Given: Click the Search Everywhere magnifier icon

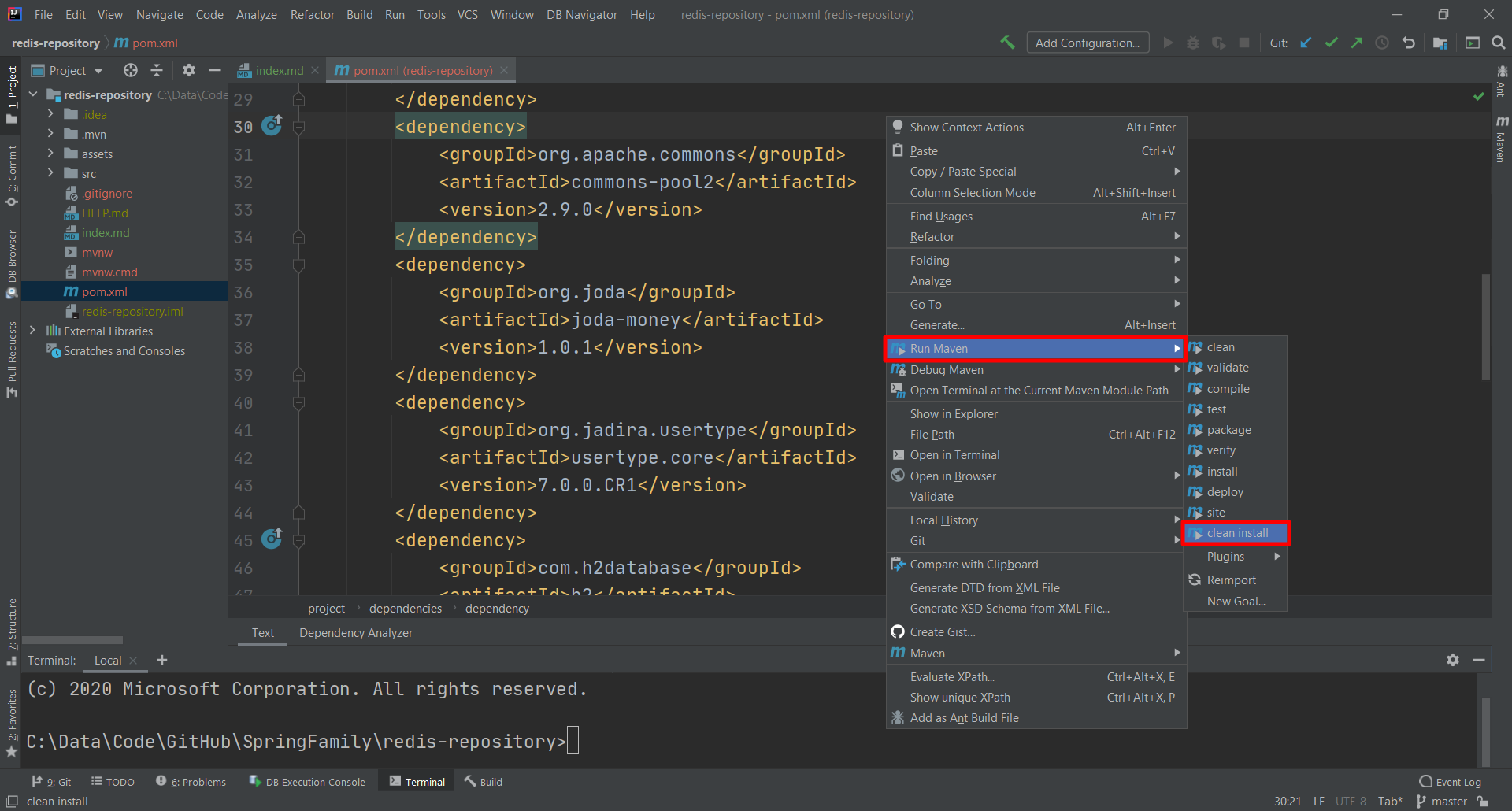Looking at the screenshot, I should (x=1498, y=43).
